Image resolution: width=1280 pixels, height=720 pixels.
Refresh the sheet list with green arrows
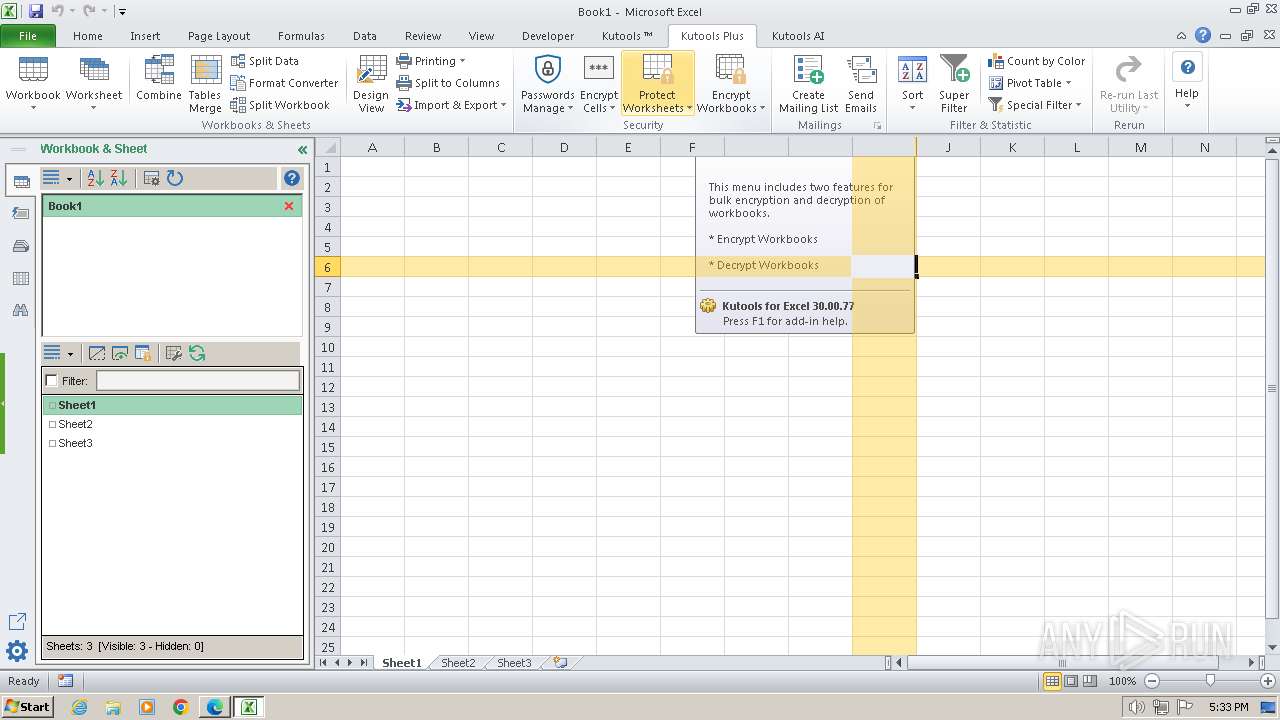pos(197,353)
